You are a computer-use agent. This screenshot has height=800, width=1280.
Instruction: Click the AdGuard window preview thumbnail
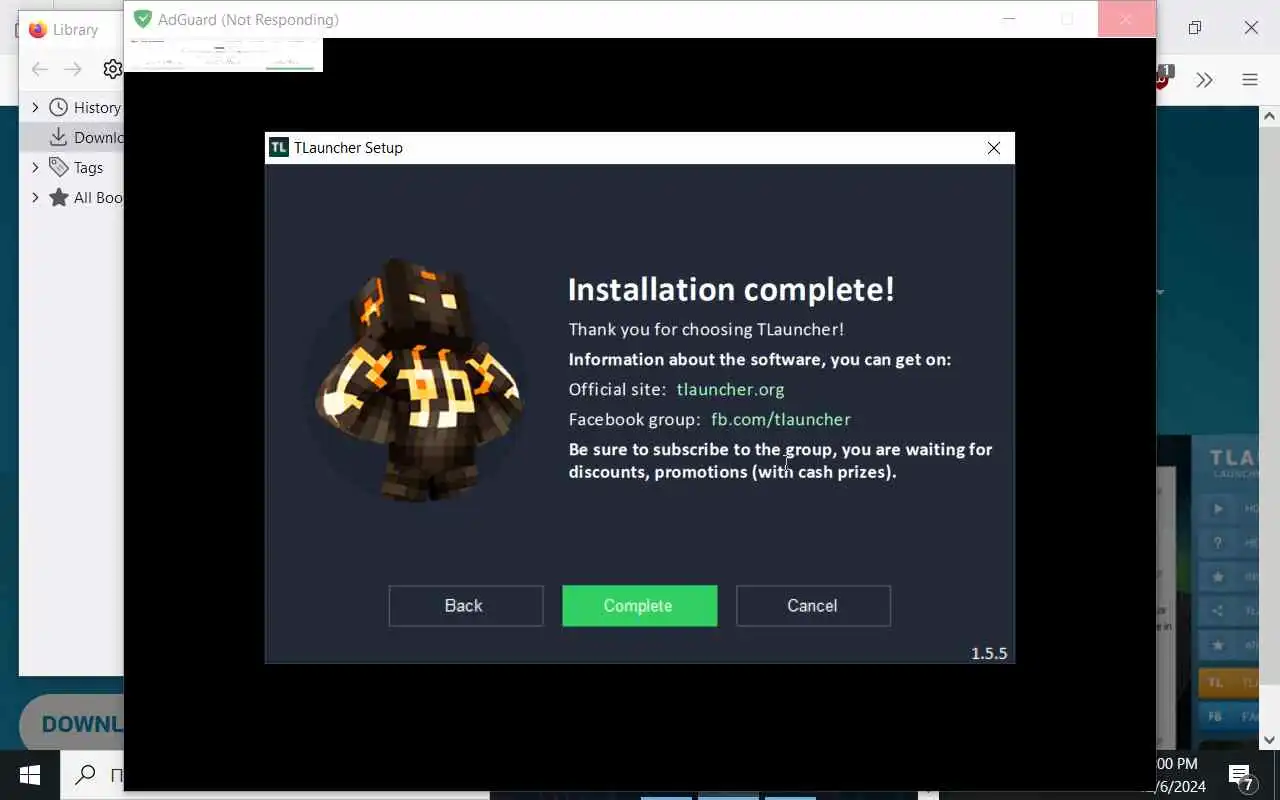pos(224,55)
